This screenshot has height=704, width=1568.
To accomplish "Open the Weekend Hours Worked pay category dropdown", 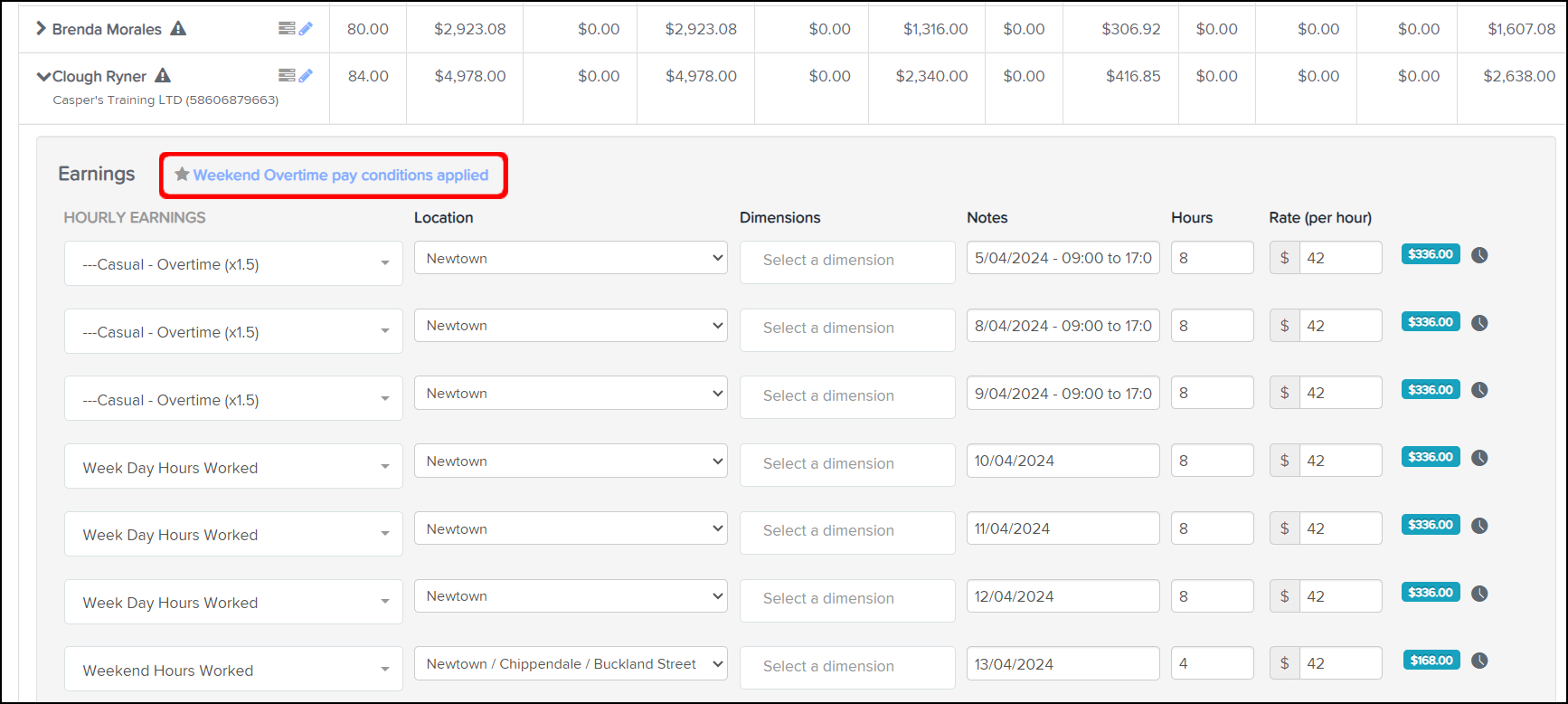I will pos(233,671).
